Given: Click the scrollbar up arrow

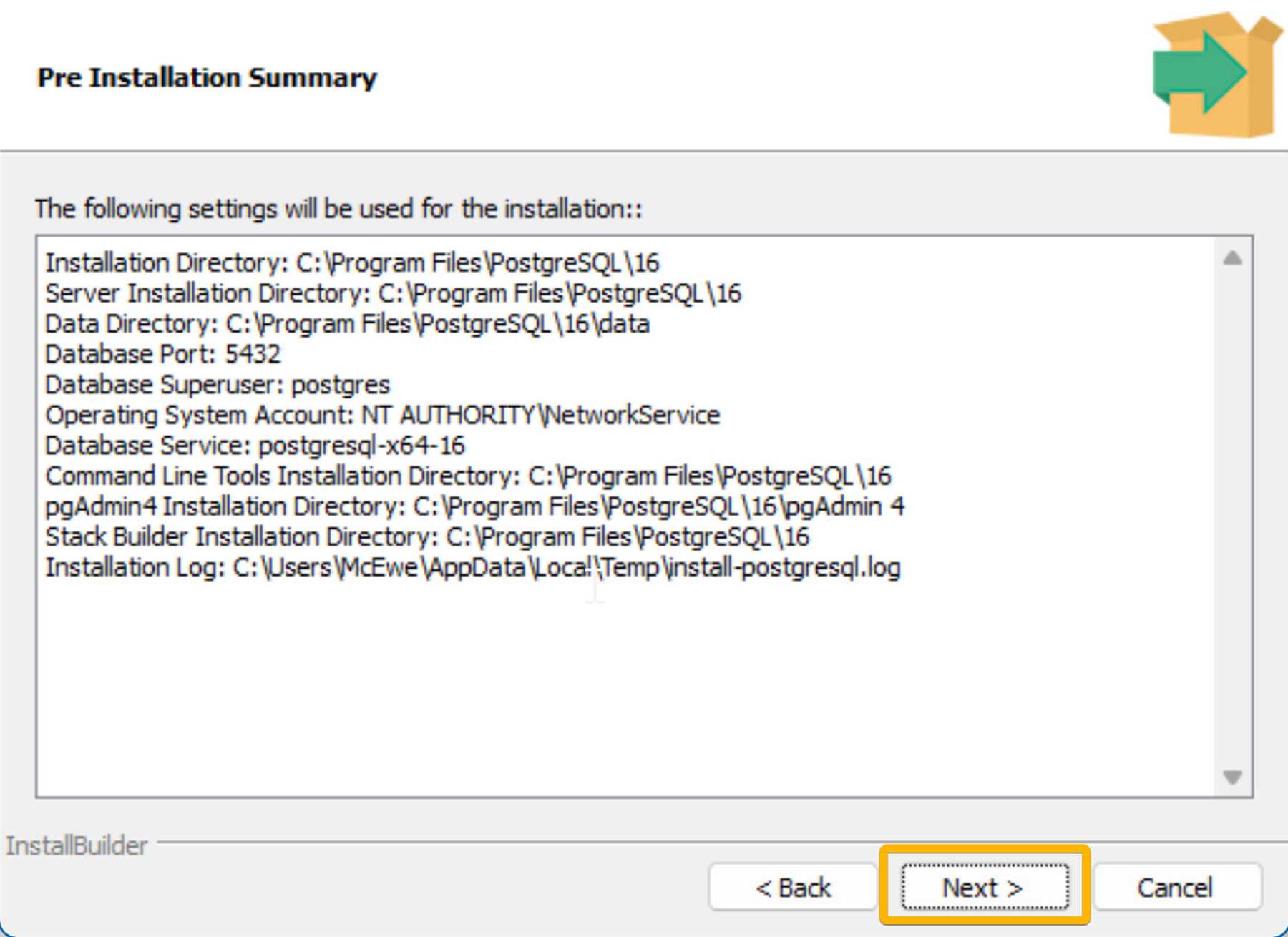Looking at the screenshot, I should [x=1232, y=258].
